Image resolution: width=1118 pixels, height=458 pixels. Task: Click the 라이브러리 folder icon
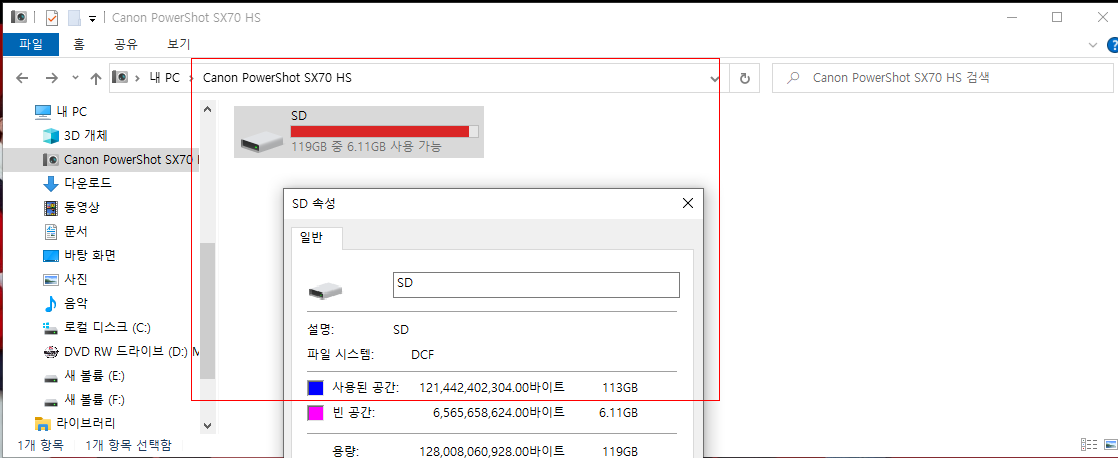(43, 424)
